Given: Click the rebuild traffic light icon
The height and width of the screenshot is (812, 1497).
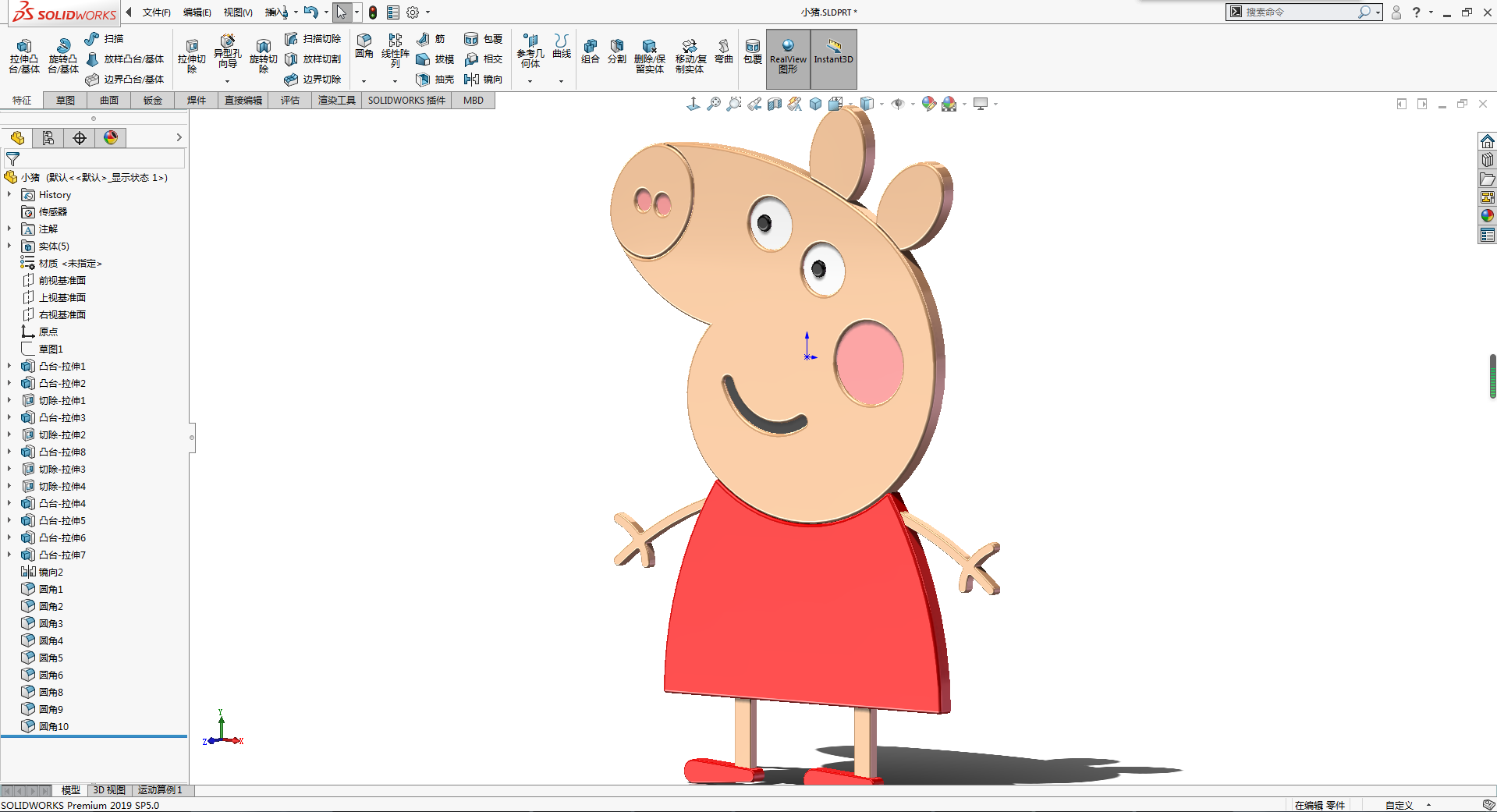Looking at the screenshot, I should (x=373, y=12).
